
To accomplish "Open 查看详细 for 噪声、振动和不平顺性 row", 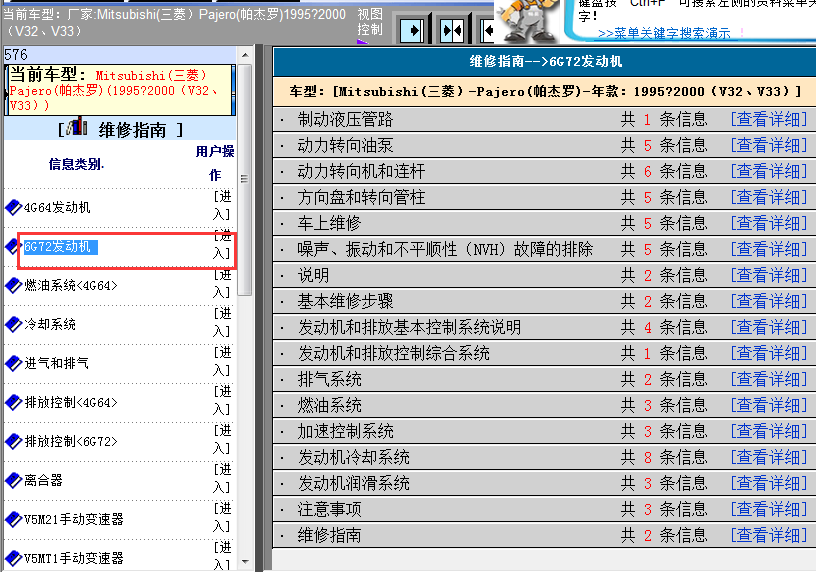I will pyautogui.click(x=769, y=249).
